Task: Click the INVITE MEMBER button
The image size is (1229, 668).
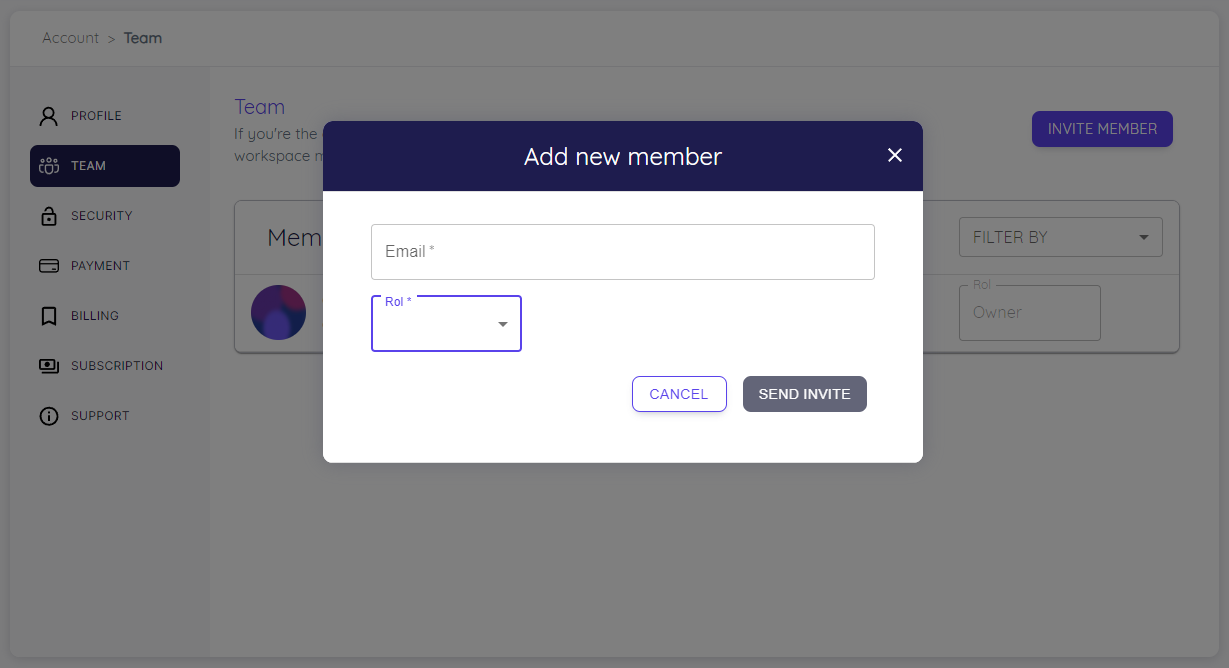Action: (1102, 129)
